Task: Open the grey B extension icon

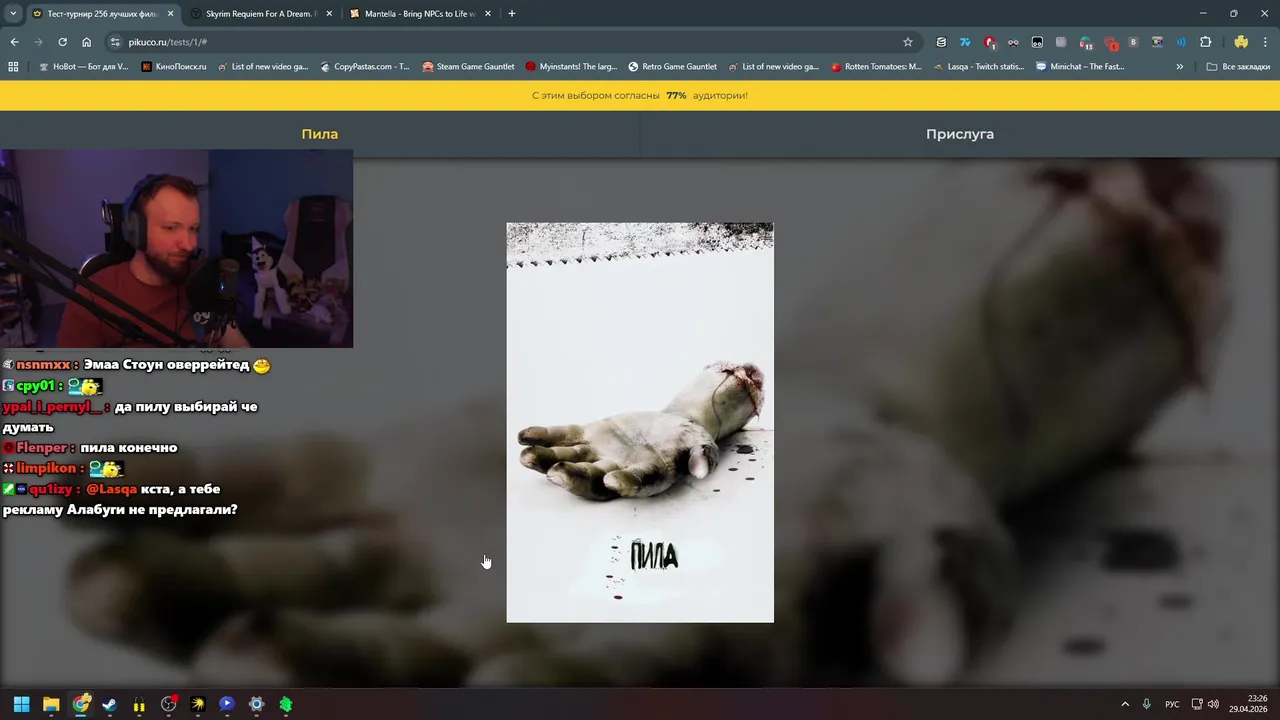Action: coord(1133,42)
